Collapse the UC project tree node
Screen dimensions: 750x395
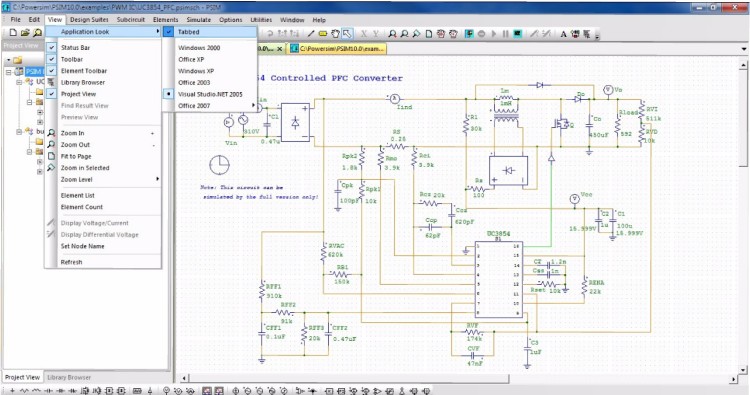coord(19,82)
